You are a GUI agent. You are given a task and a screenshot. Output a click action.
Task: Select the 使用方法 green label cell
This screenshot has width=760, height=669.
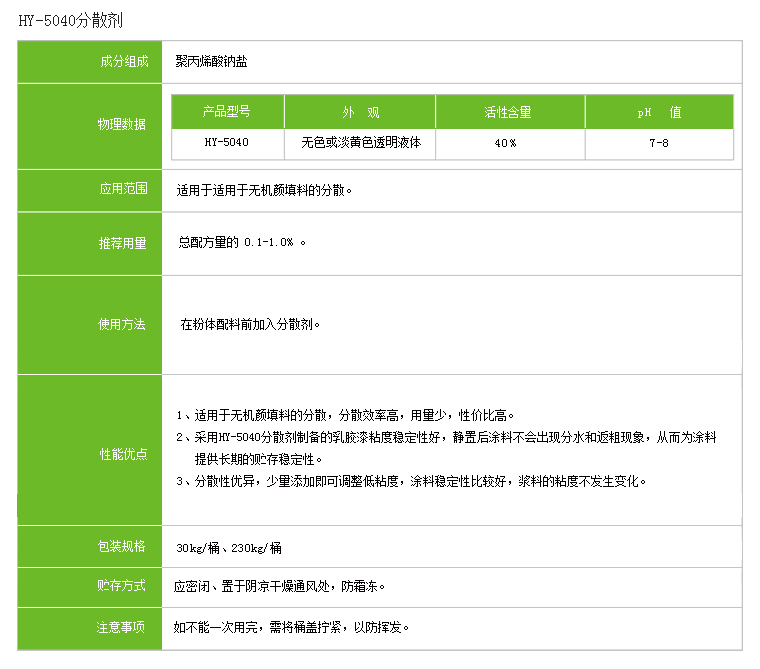121,324
